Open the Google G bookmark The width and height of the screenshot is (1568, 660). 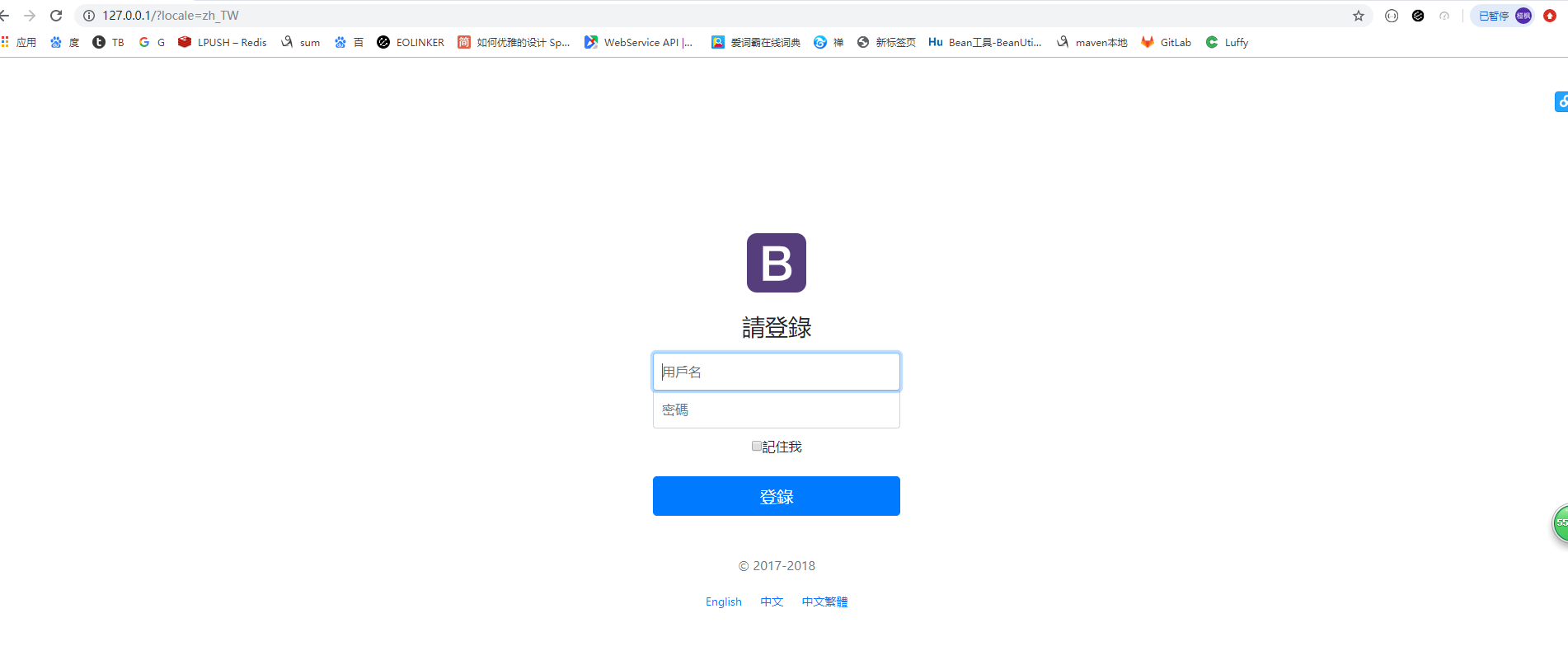pos(152,42)
